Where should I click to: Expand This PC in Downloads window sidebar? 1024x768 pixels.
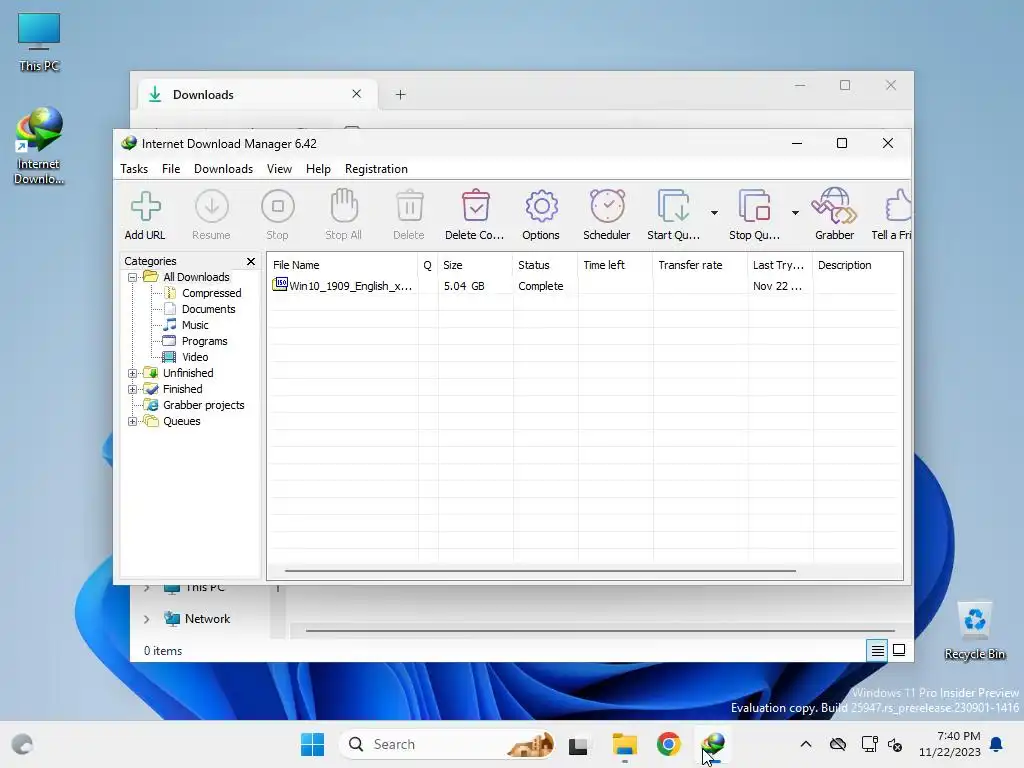pyautogui.click(x=146, y=588)
